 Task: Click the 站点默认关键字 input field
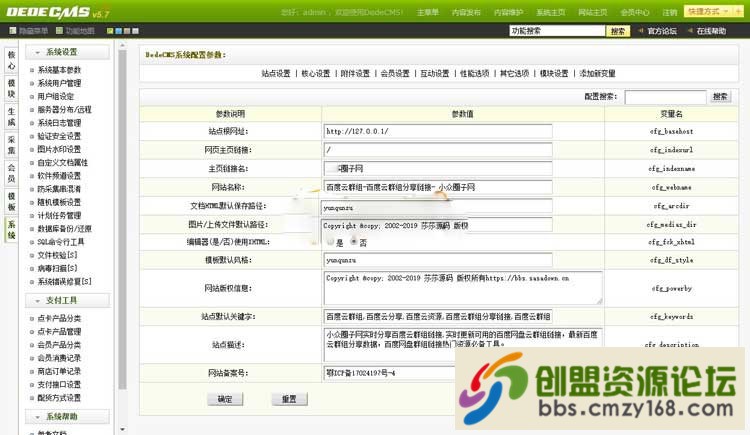coord(438,316)
